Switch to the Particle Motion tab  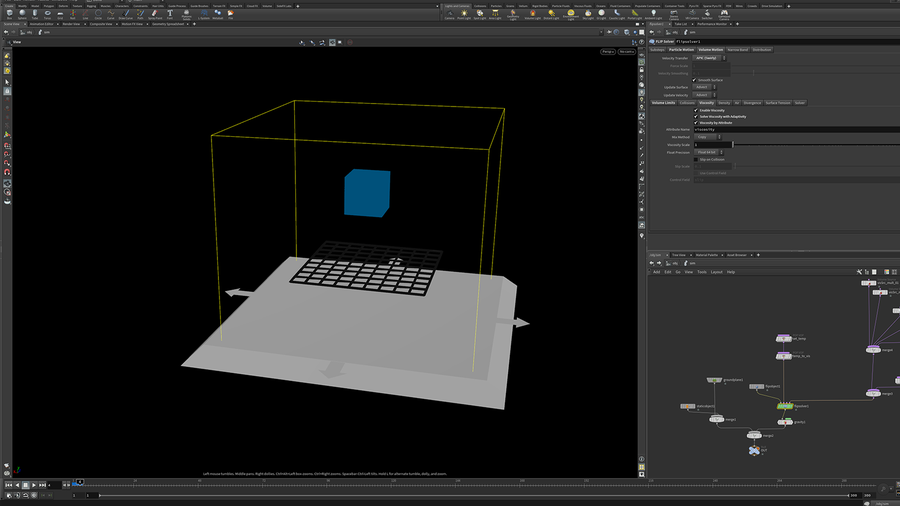point(681,50)
